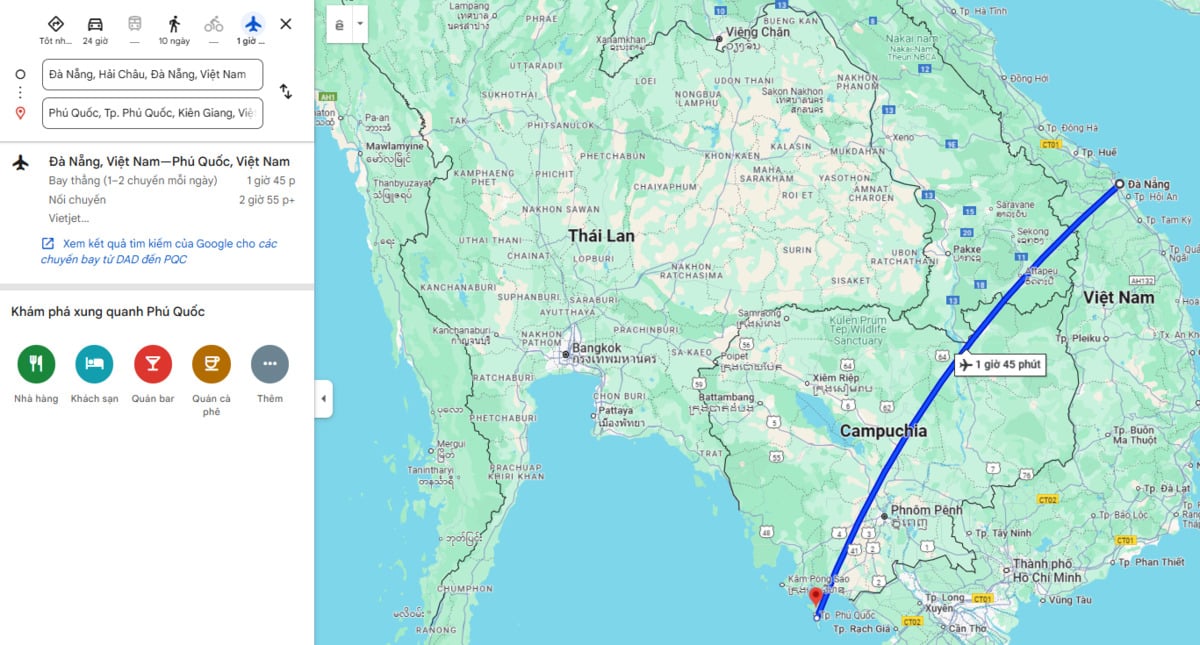
Task: Open Google flight results DAD to PQC link
Action: coord(159,251)
